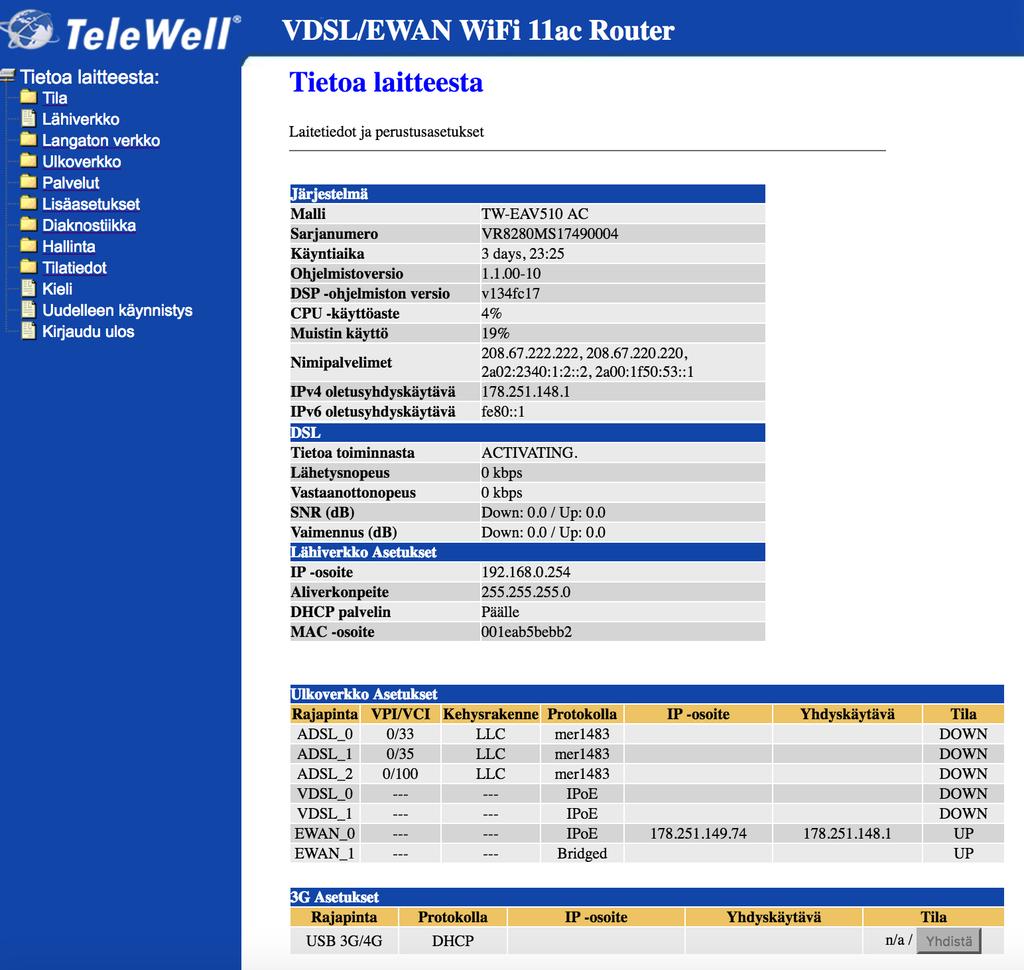1024x970 pixels.
Task: Click the Tietoa laitteesta page title
Action: 386,82
